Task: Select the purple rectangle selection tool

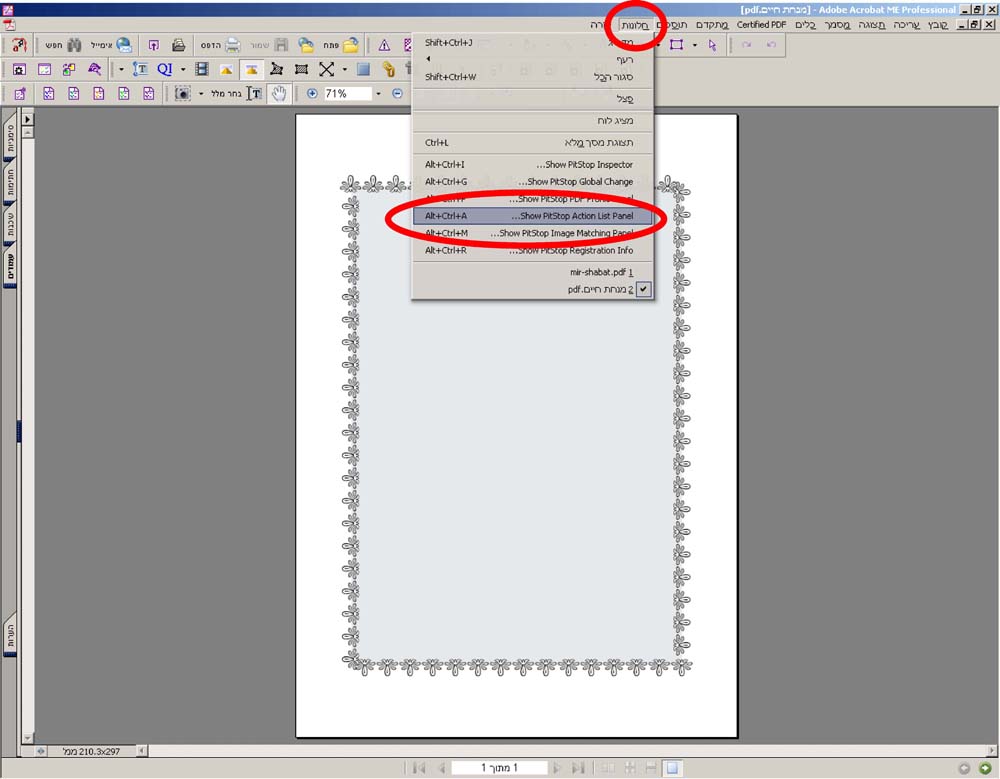Action: coord(677,45)
